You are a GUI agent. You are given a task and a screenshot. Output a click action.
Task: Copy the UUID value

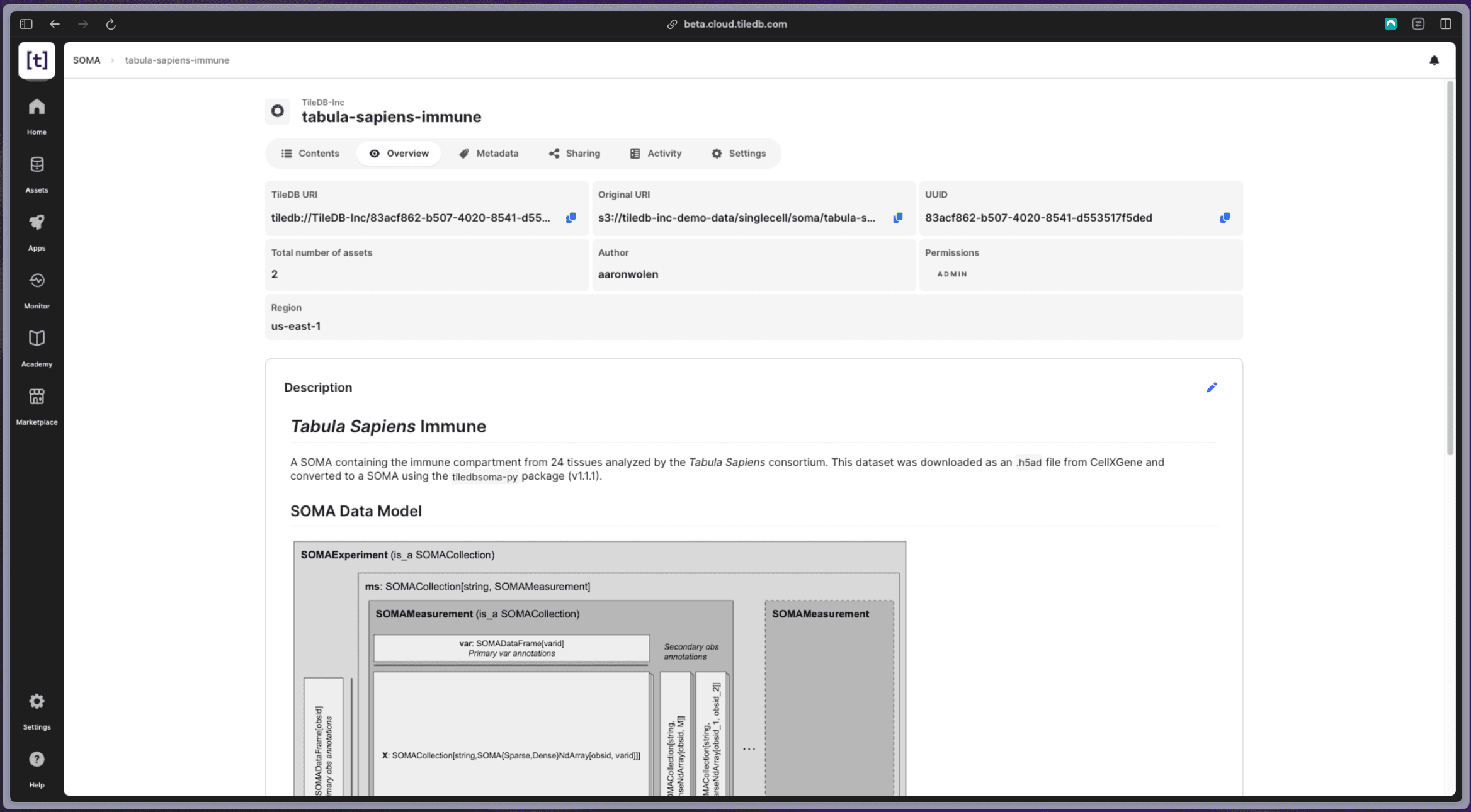(x=1224, y=218)
